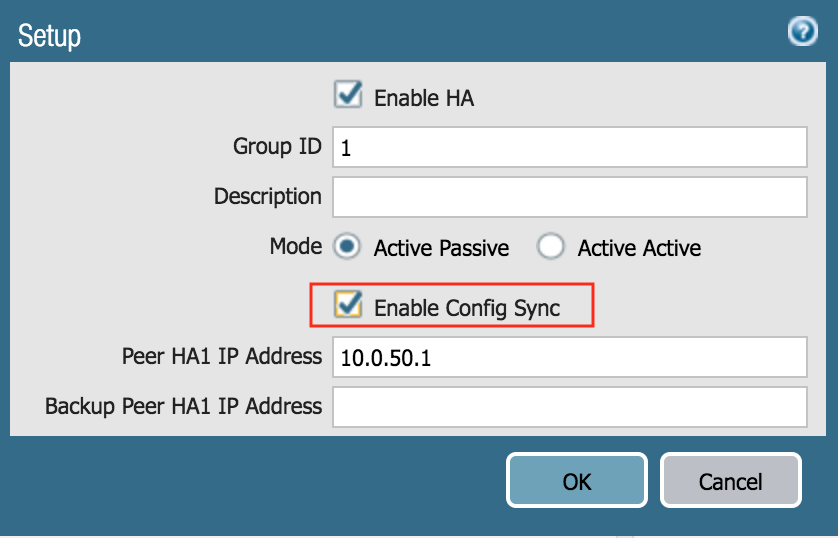Click the "Peer HA1 IP Address" label
The height and width of the screenshot is (538, 838).
click(x=222, y=356)
